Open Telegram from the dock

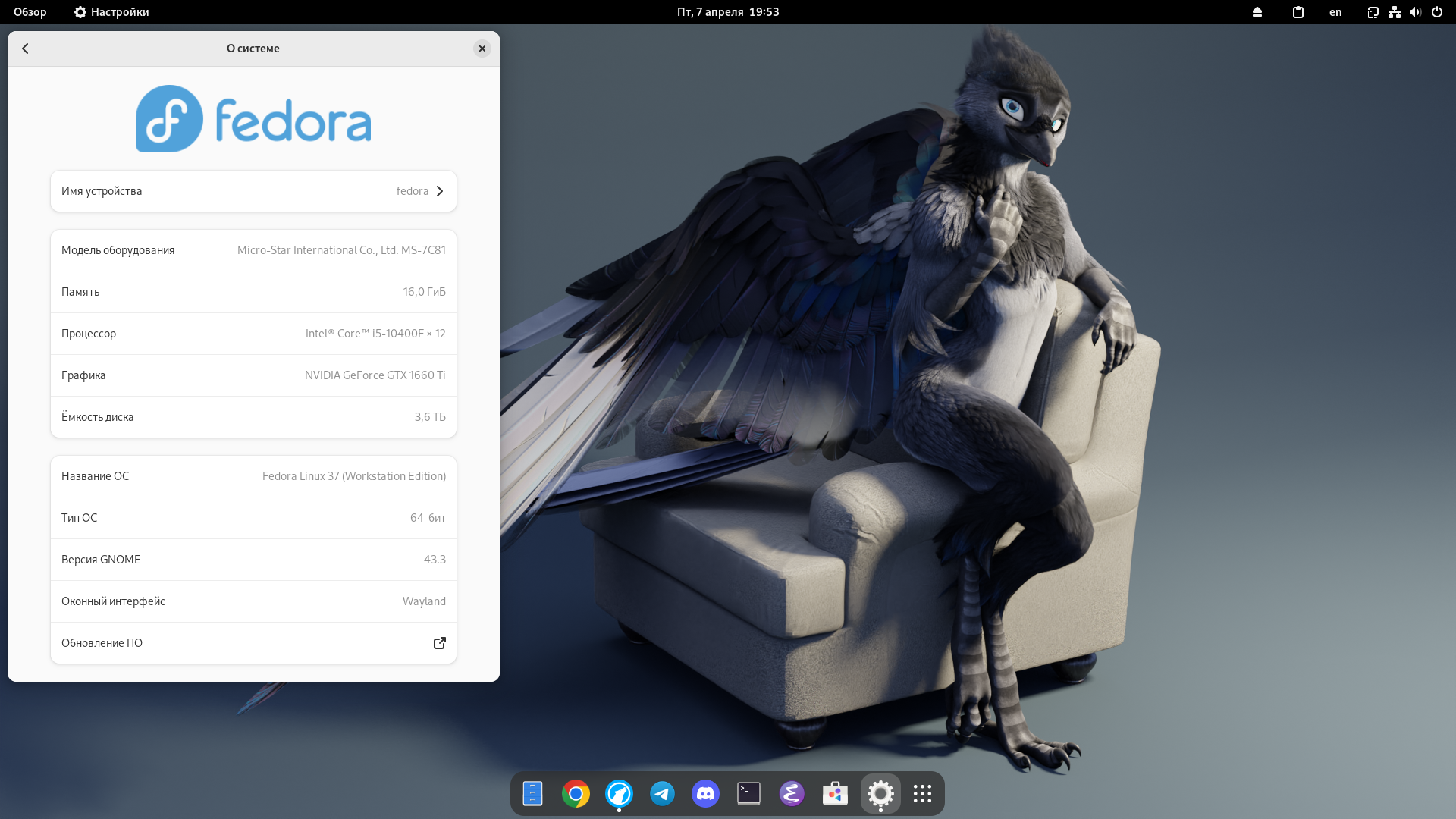click(x=663, y=794)
